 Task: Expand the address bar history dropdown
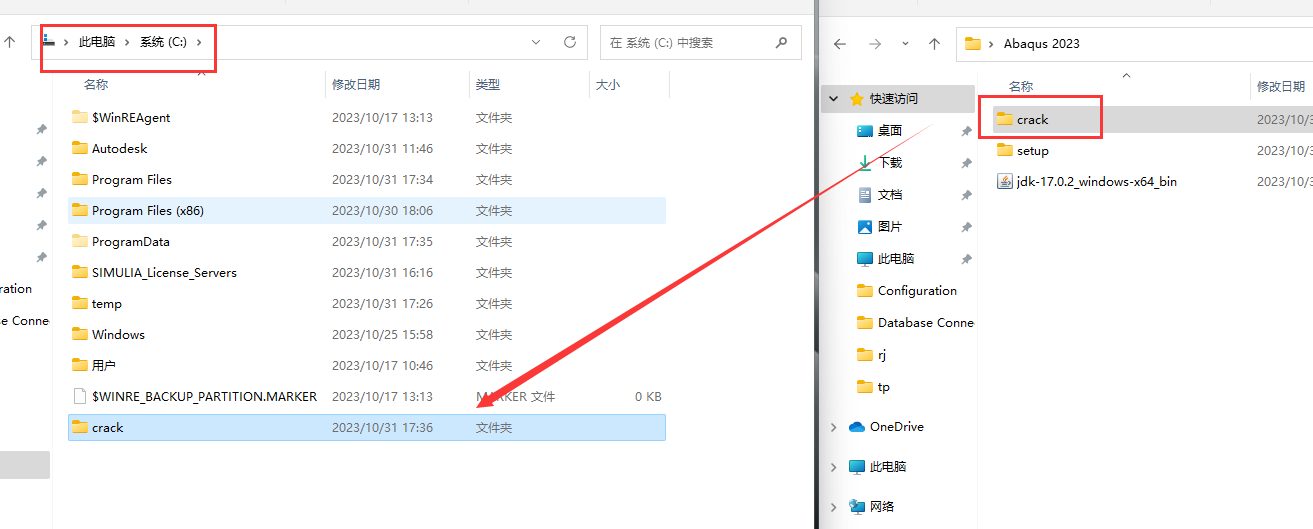click(x=536, y=43)
